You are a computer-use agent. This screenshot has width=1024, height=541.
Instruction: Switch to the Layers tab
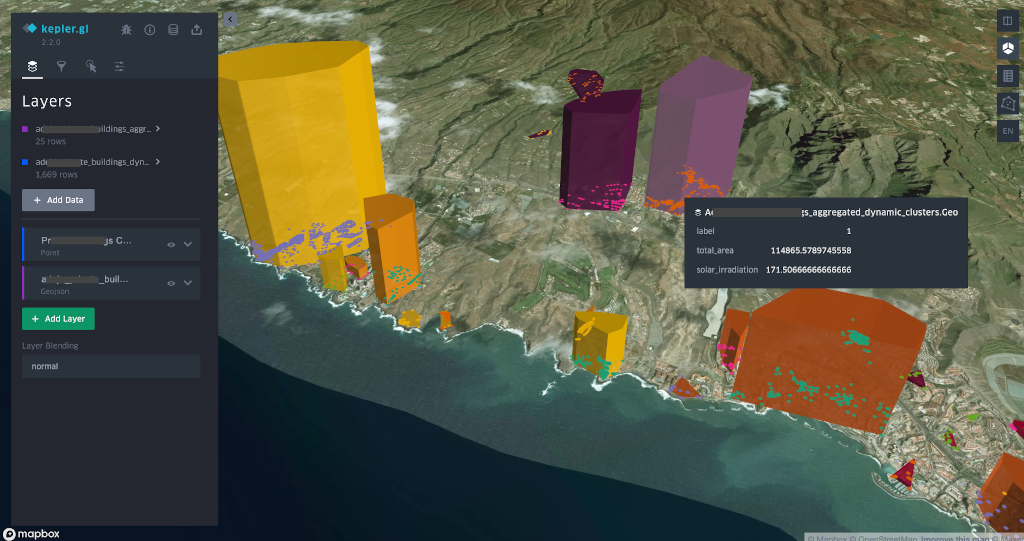32,66
